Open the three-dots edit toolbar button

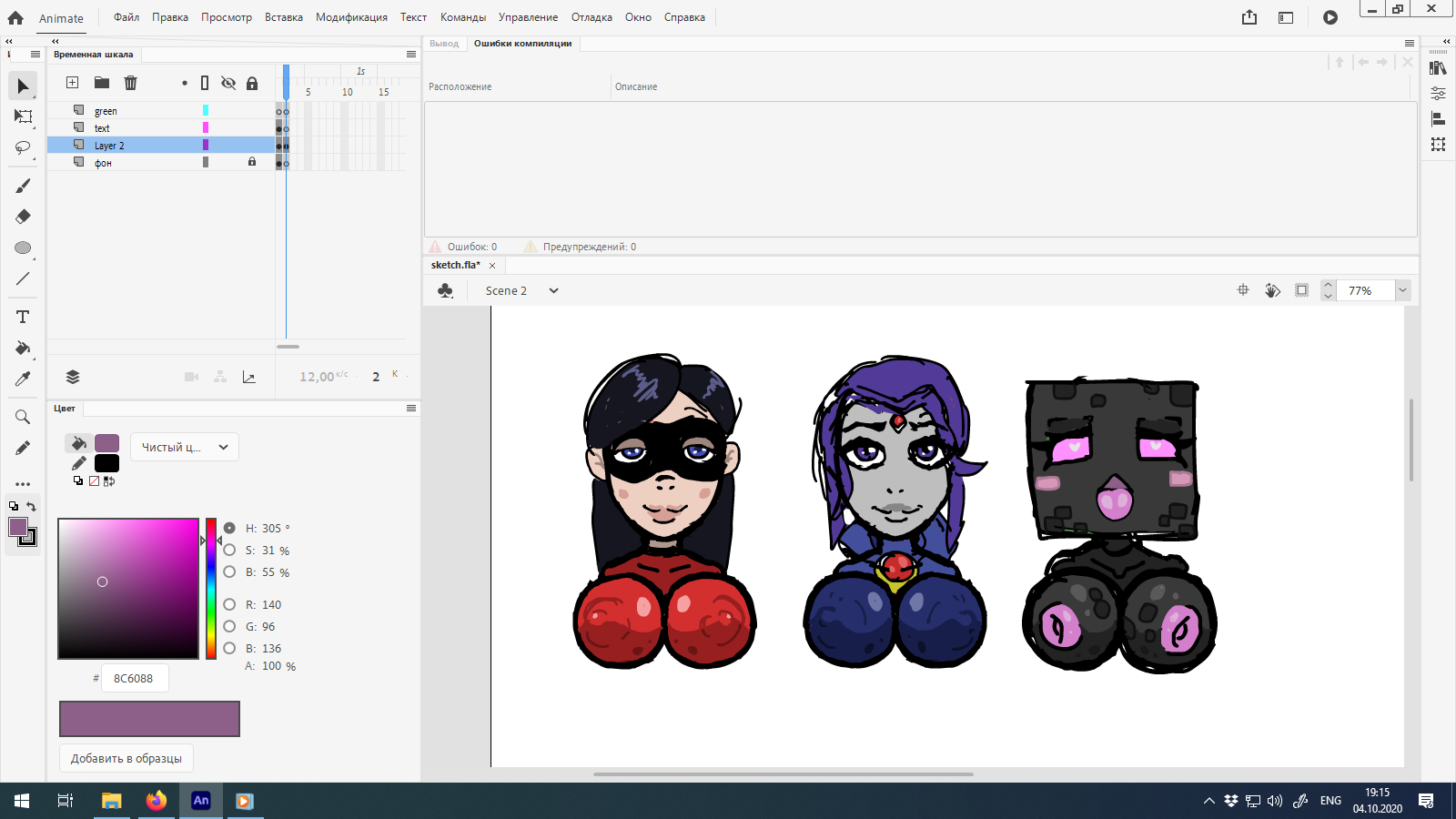coord(23,484)
